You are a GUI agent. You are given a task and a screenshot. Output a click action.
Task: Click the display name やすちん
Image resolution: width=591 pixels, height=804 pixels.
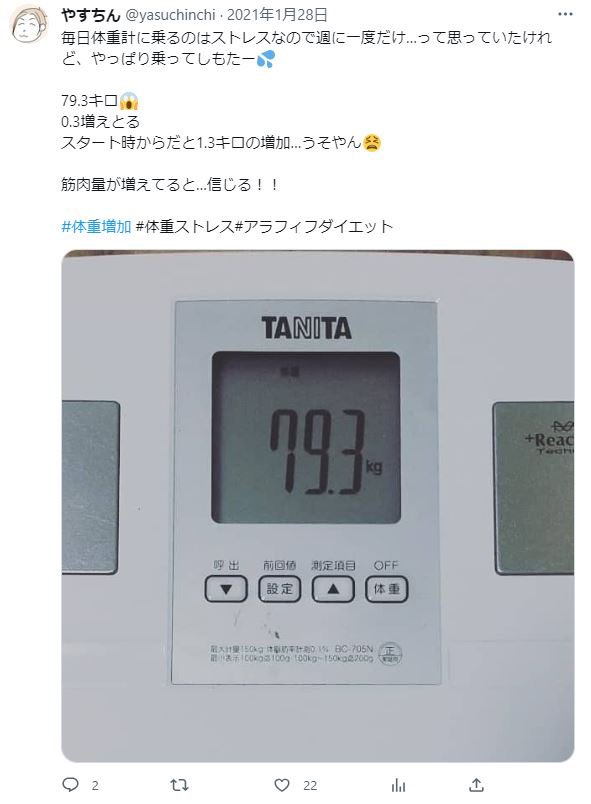pyautogui.click(x=90, y=15)
